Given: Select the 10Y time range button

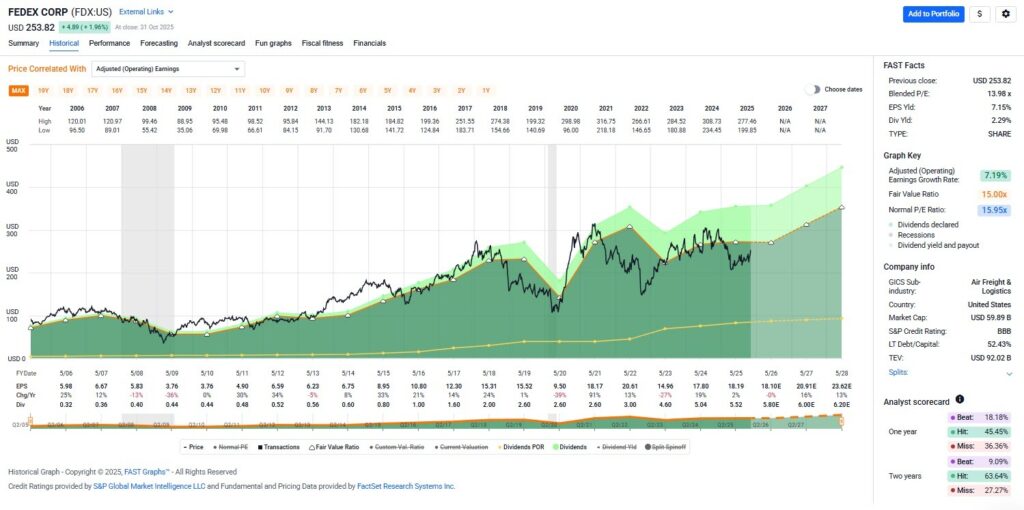Looking at the screenshot, I should (x=264, y=90).
